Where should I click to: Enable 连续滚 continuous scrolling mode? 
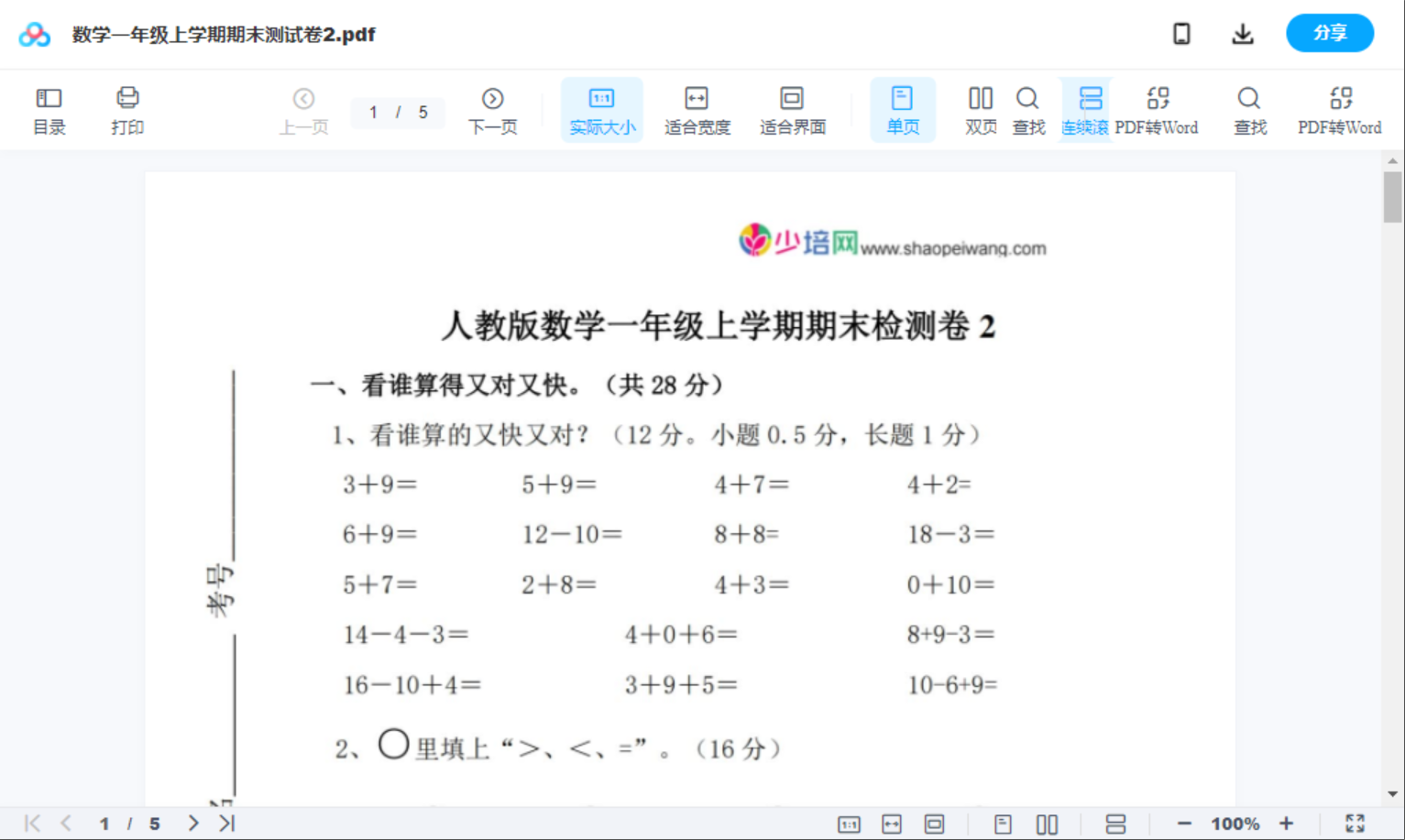1085,109
